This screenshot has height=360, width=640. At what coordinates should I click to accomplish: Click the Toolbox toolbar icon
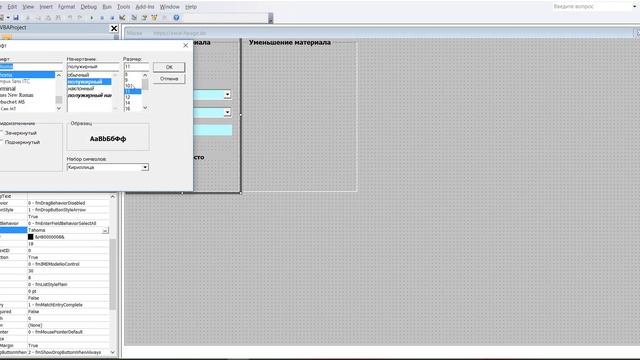point(164,18)
